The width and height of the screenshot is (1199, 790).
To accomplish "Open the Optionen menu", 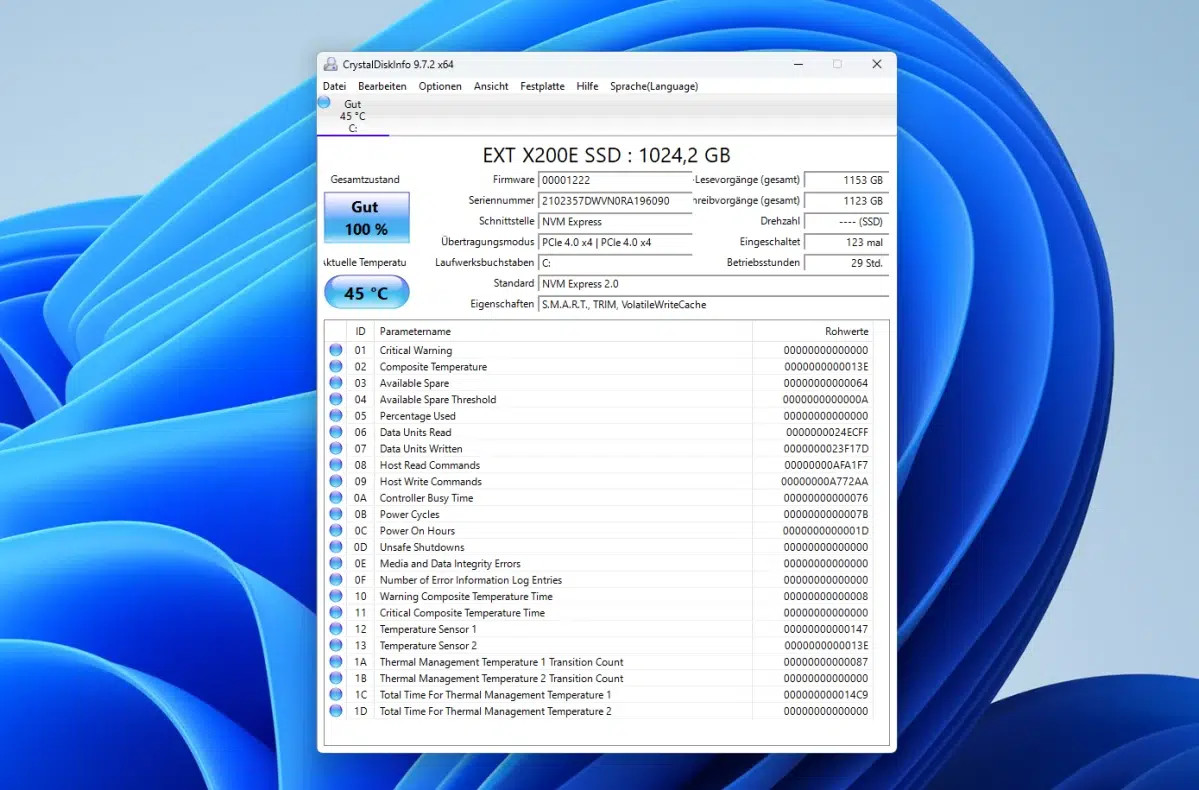I will pyautogui.click(x=440, y=86).
